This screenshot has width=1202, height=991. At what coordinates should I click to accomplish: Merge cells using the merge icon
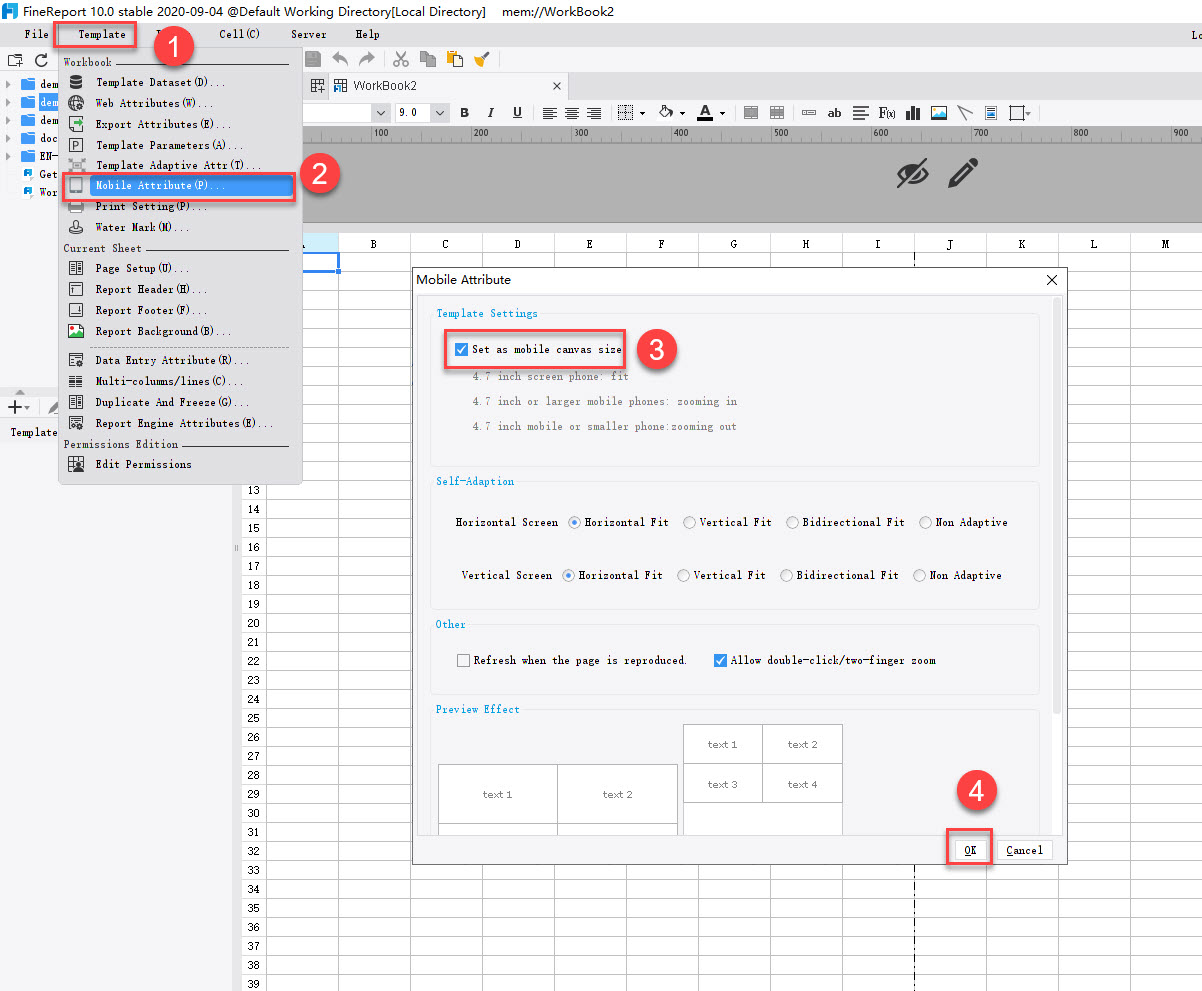pyautogui.click(x=751, y=112)
